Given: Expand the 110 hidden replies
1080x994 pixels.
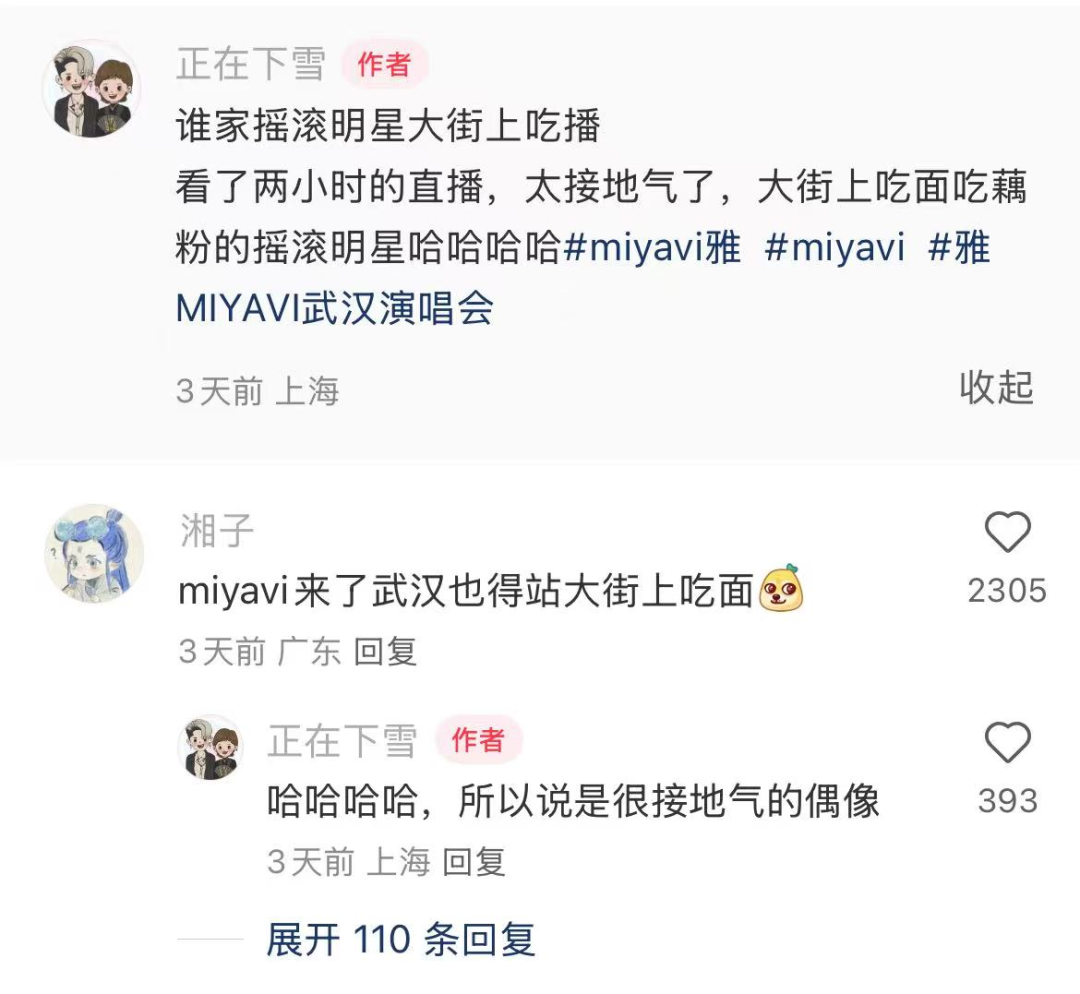Looking at the screenshot, I should pos(401,939).
